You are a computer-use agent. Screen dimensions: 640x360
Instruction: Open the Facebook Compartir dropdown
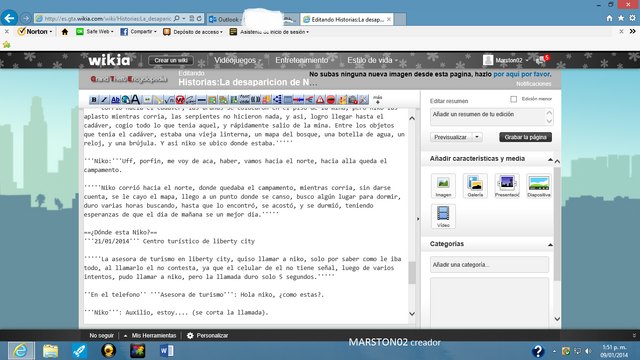[138, 31]
